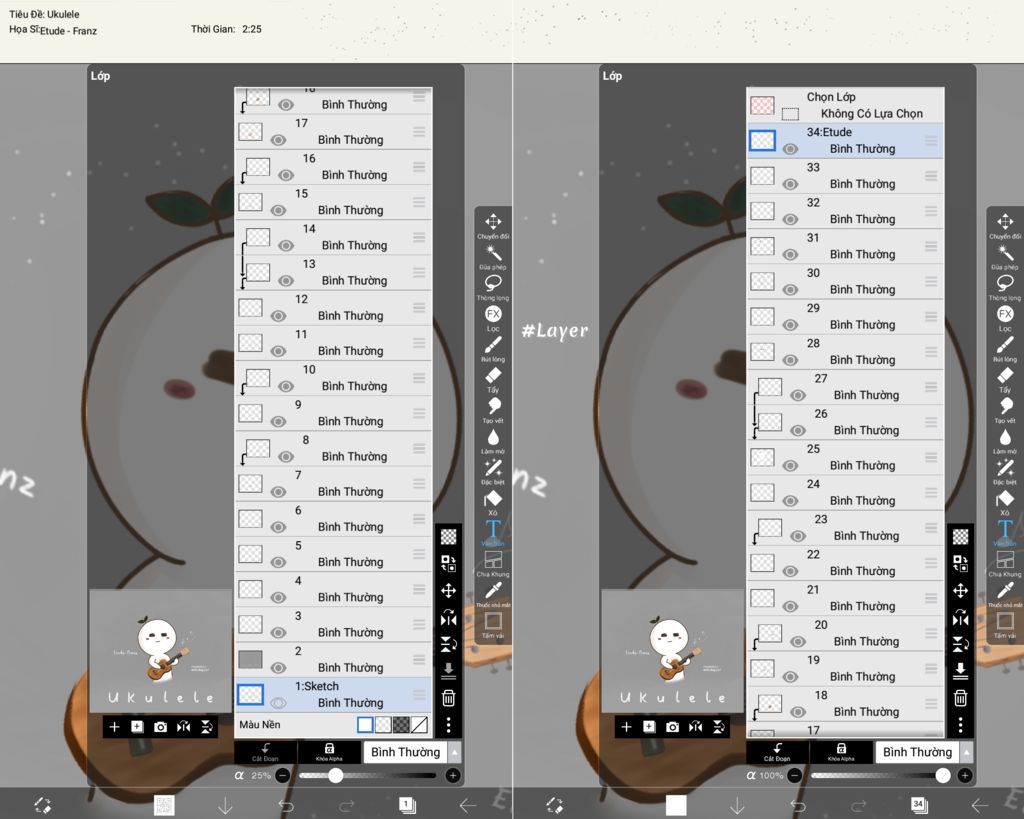The height and width of the screenshot is (819, 1024).
Task: Hide layer 15 with its eye icon
Action: coord(278,210)
